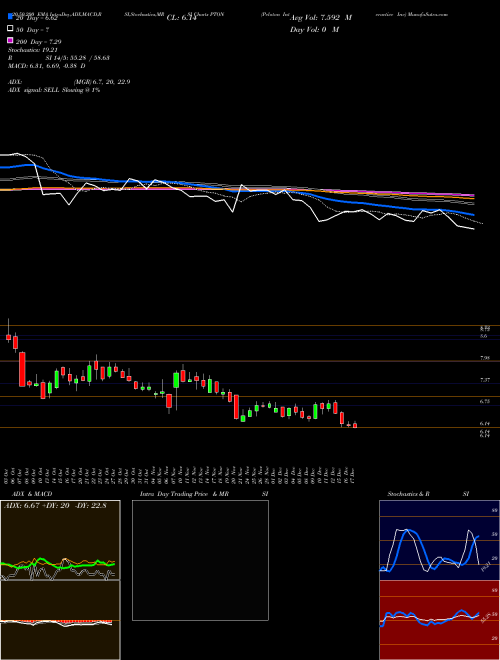
Task: Click 'ADX: 6.67 +DY: 20 -DY: 22.8' header
Action: 55,506
